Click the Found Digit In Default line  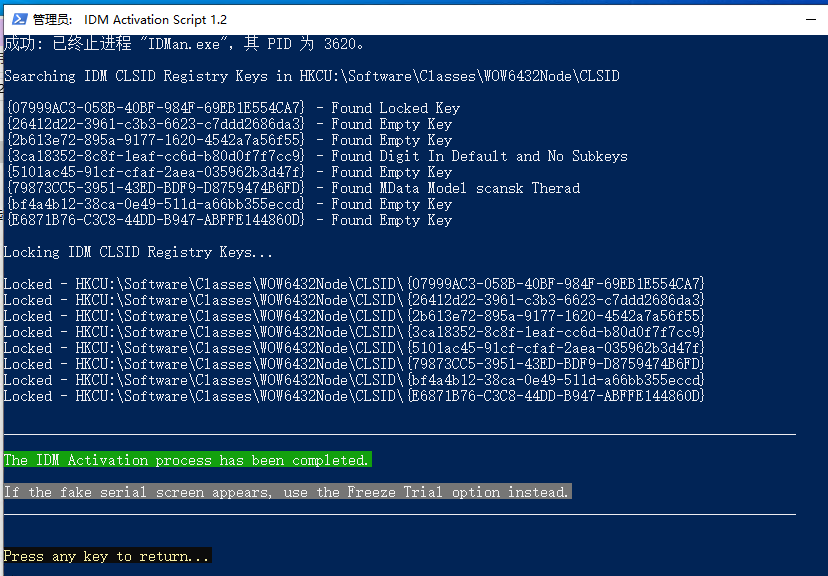pos(316,156)
